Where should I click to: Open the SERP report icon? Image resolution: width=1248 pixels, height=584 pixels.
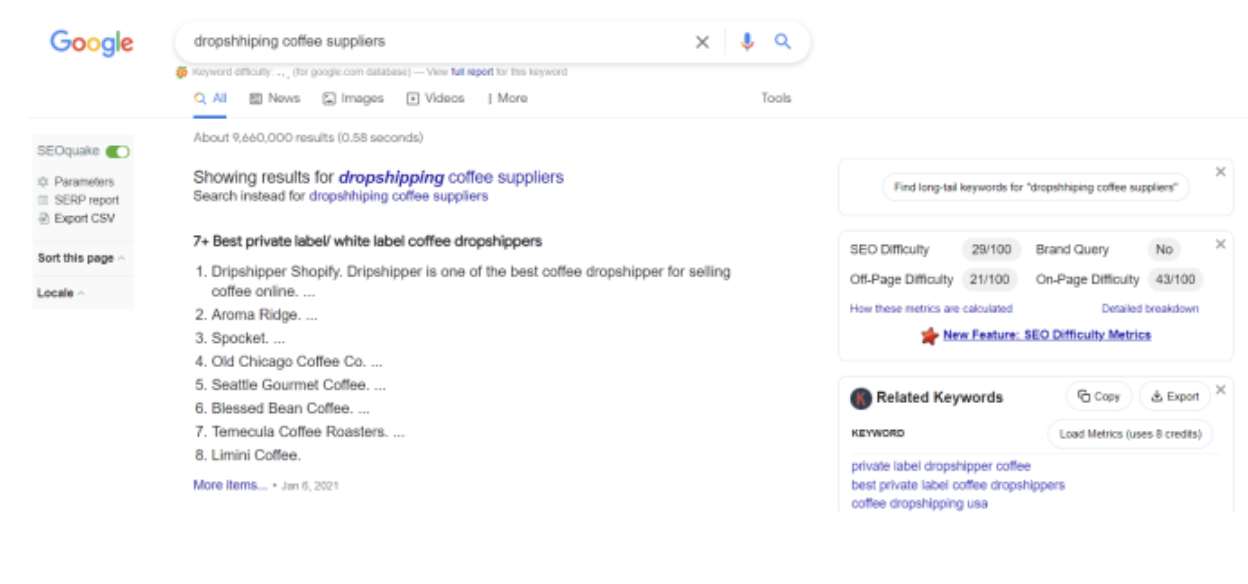[43, 200]
